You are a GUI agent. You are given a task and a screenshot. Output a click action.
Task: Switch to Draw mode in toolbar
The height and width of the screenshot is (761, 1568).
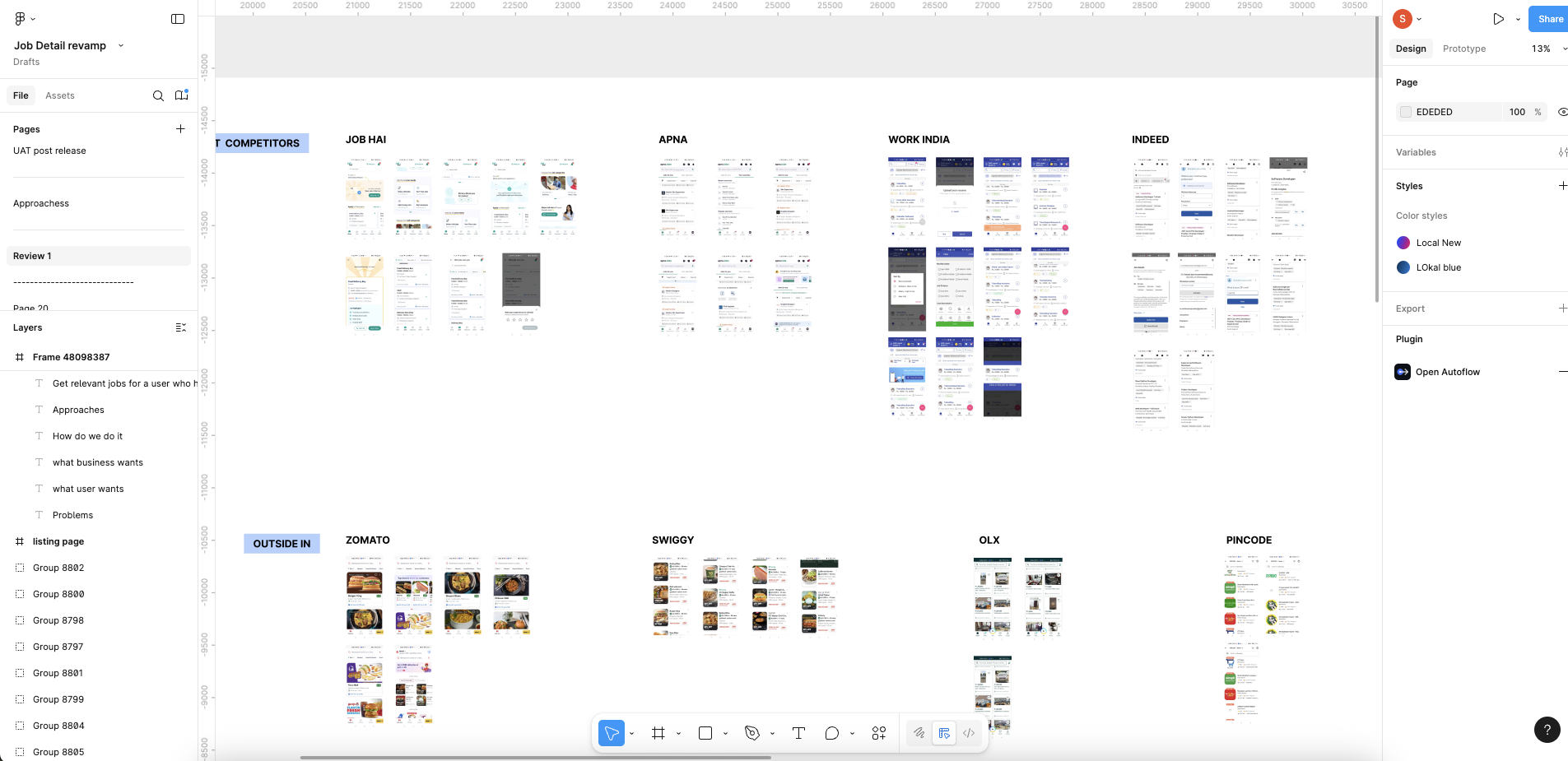[x=919, y=733]
